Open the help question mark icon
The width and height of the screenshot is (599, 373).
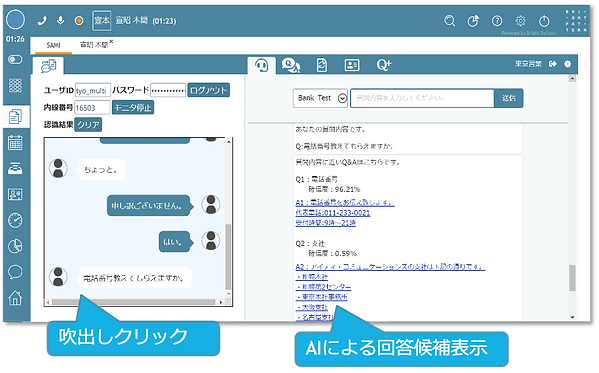coord(497,21)
